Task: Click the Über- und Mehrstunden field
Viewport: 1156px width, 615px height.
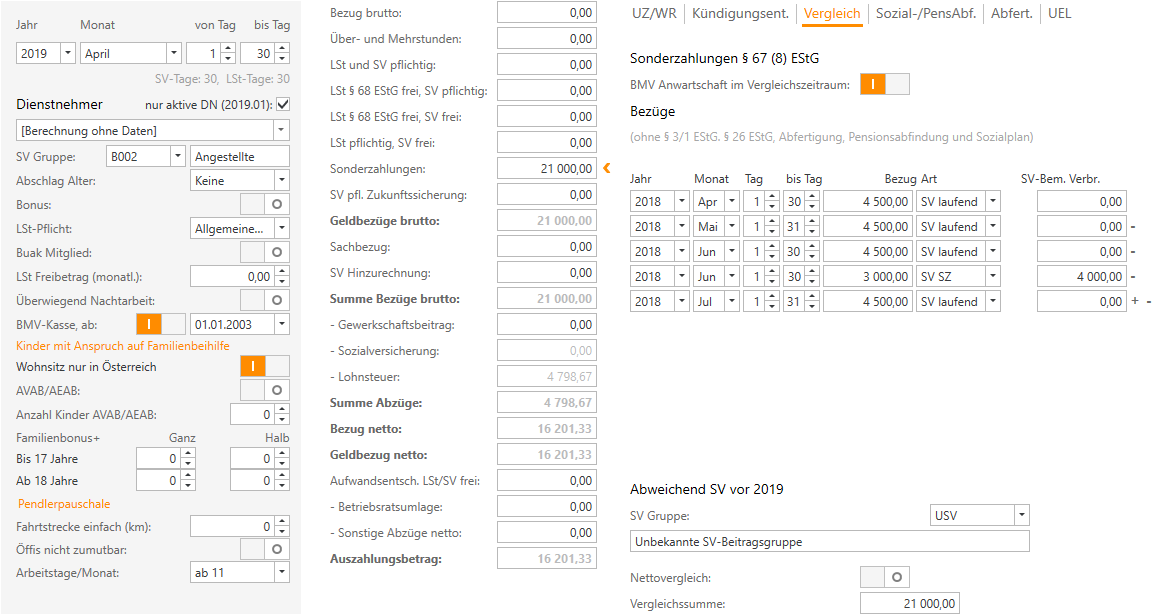Action: [546, 38]
